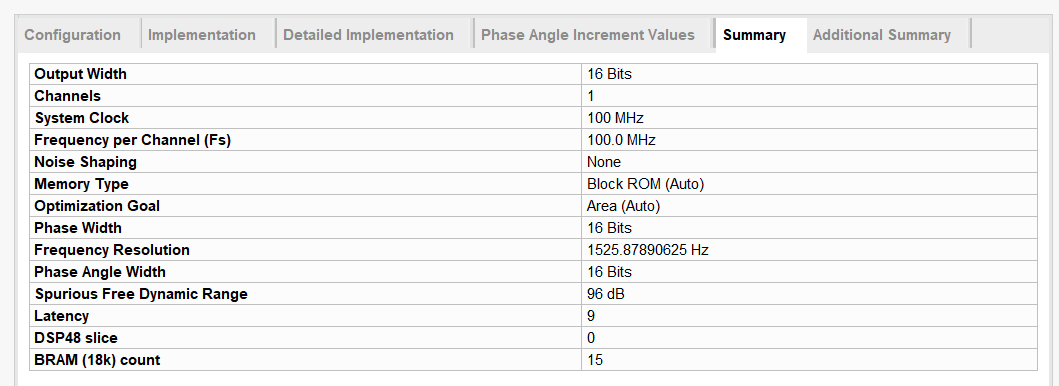Click the Optimization Goal Area (Auto) value
The image size is (1059, 386).
click(x=623, y=206)
